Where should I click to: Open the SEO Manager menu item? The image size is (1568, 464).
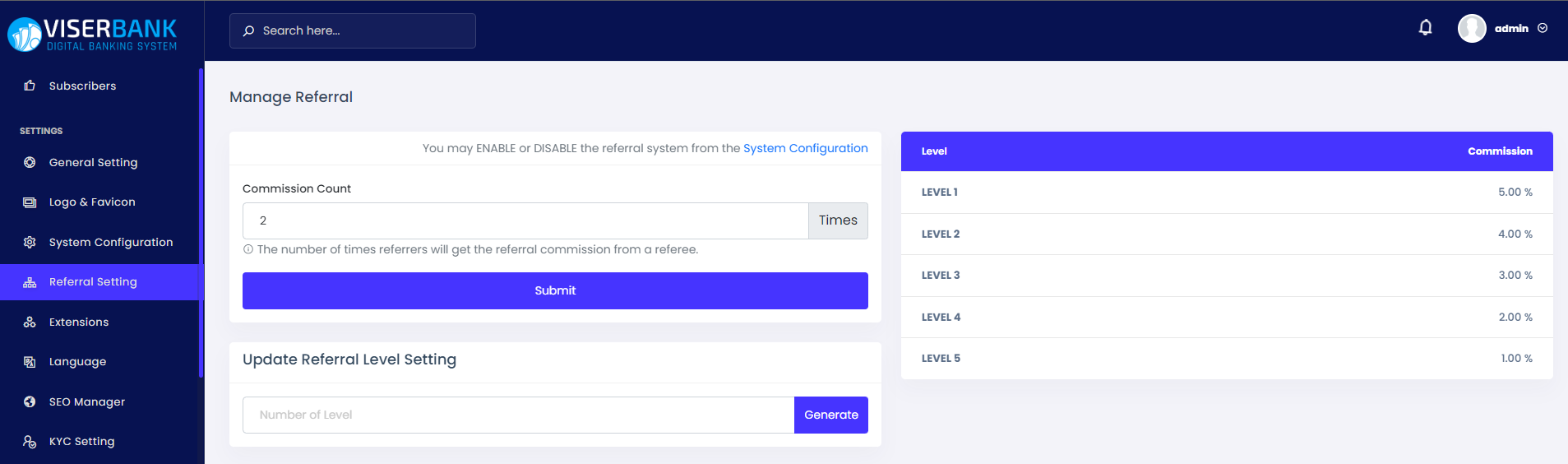point(86,402)
